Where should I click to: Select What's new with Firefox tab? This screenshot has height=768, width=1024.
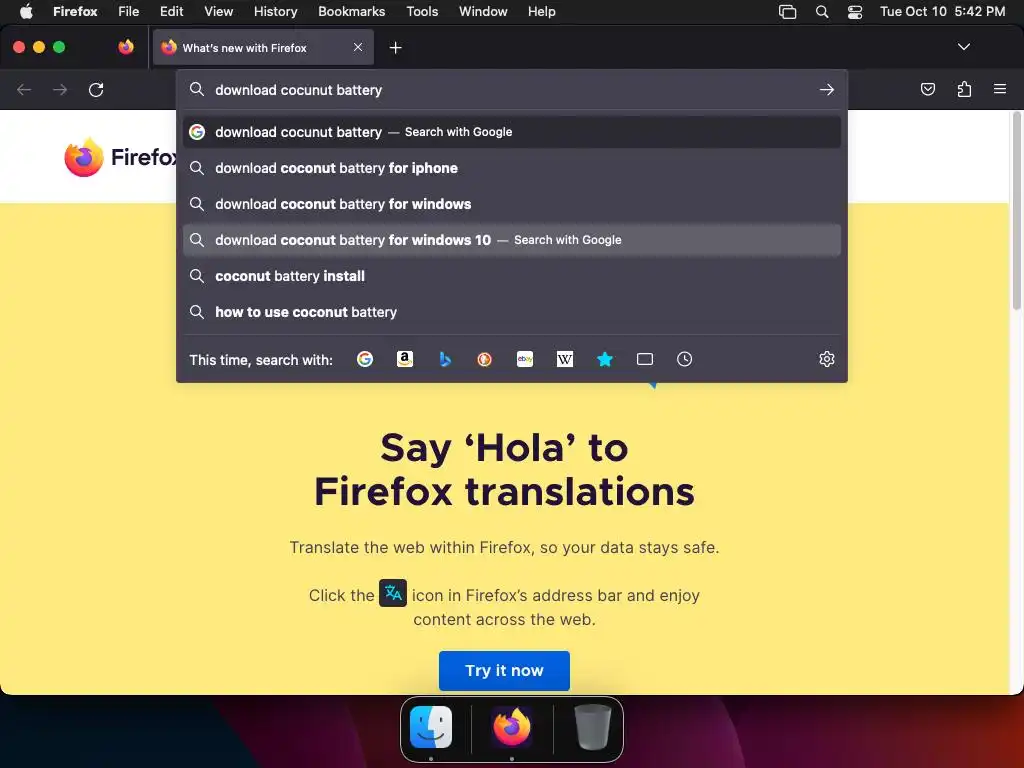pyautogui.click(x=263, y=48)
